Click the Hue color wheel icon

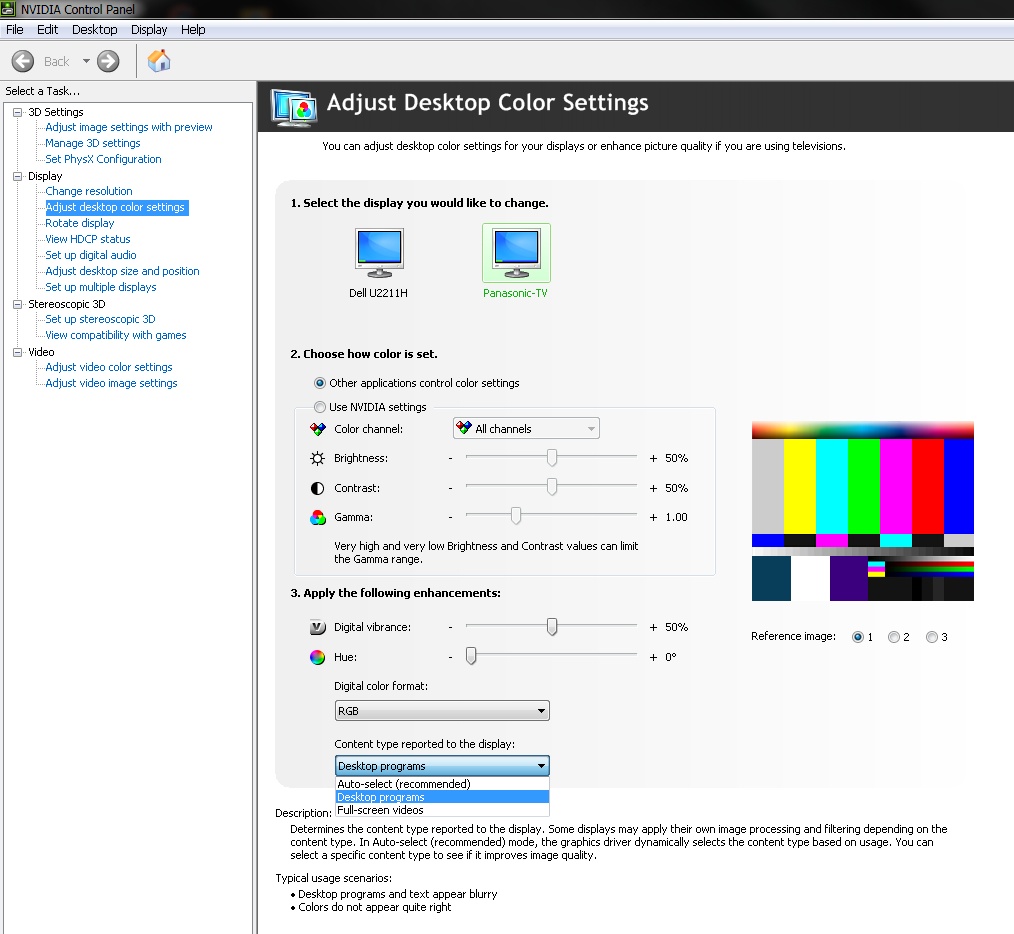[x=317, y=657]
